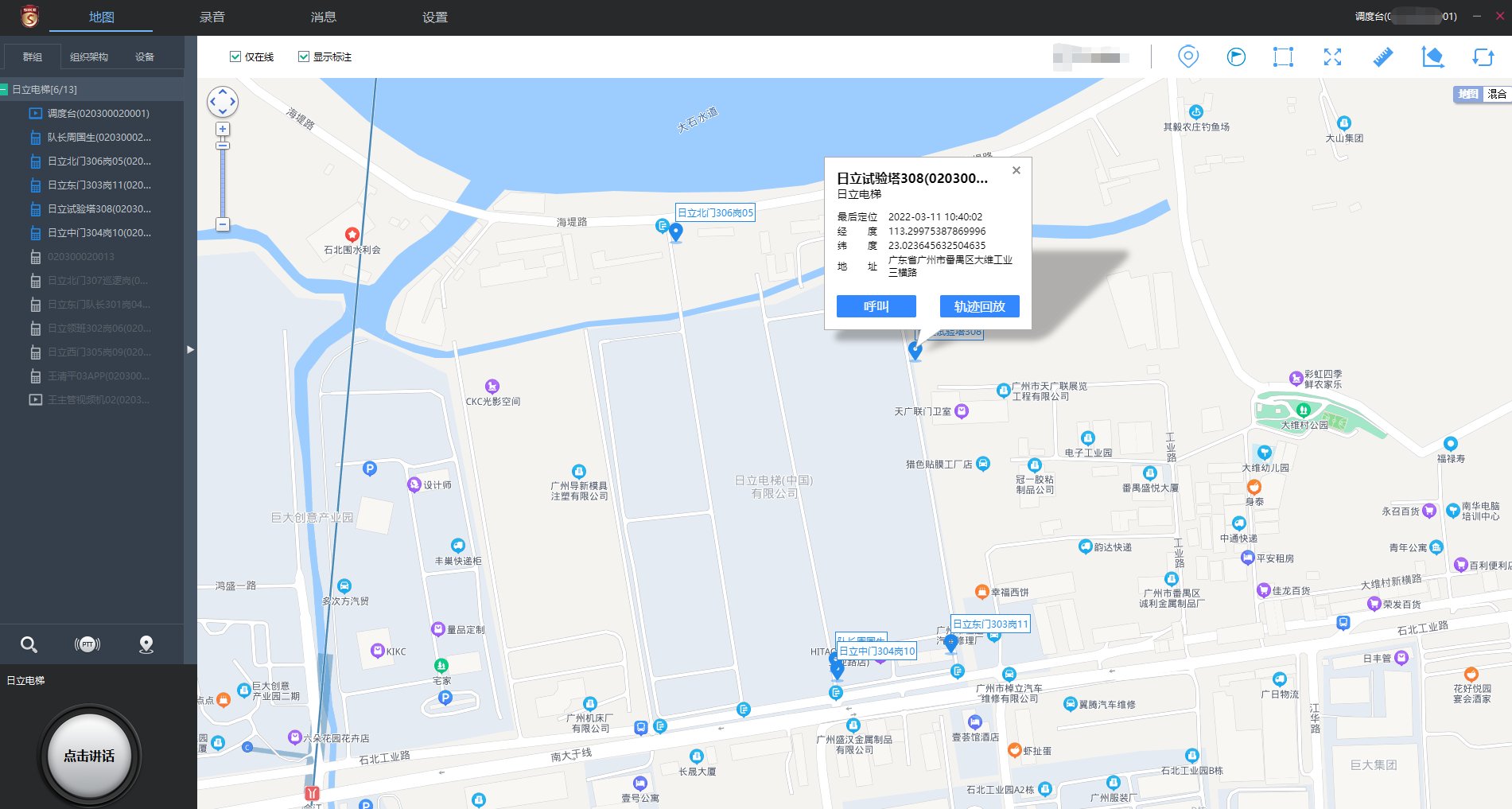This screenshot has height=809, width=1512.
Task: Click the fullscreen expand arrows icon
Action: pyautogui.click(x=1332, y=56)
